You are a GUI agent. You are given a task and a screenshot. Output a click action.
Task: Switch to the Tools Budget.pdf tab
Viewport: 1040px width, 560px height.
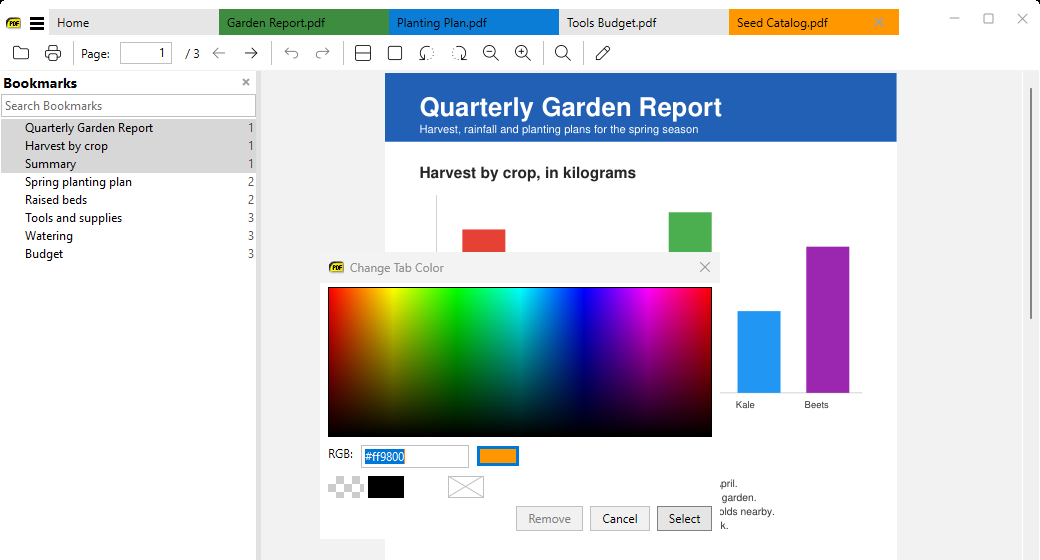[643, 23]
